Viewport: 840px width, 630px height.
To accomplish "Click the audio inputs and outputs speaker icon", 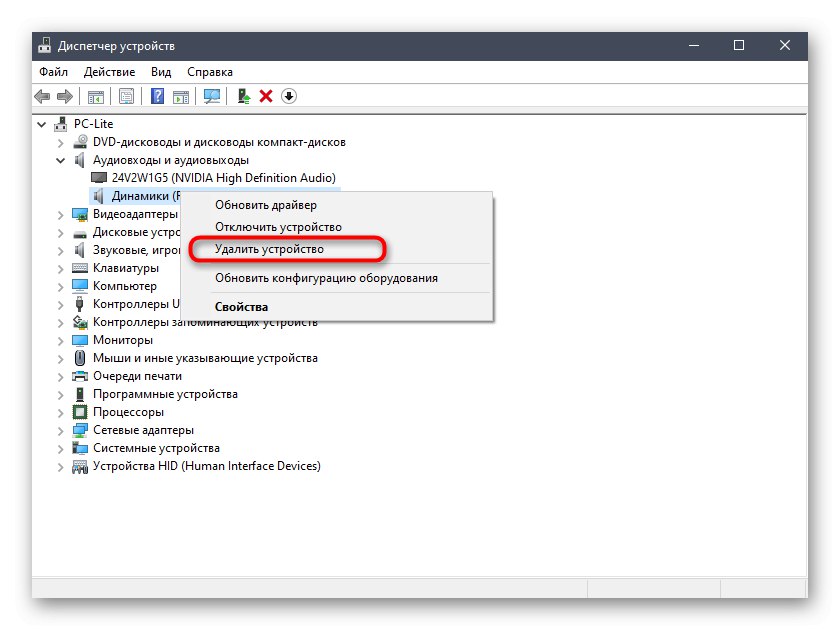I will pos(80,160).
